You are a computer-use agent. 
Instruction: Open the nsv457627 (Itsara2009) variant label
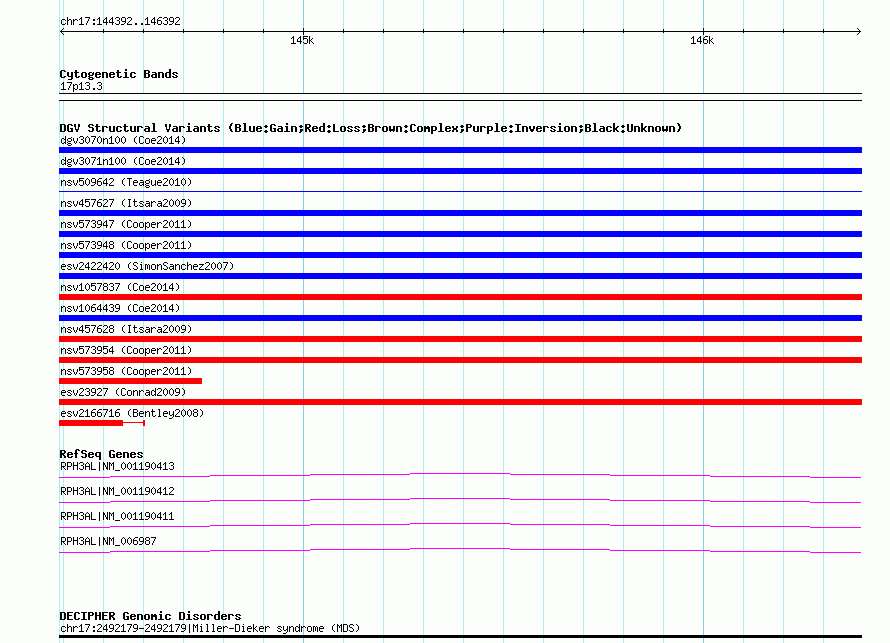tap(126, 203)
